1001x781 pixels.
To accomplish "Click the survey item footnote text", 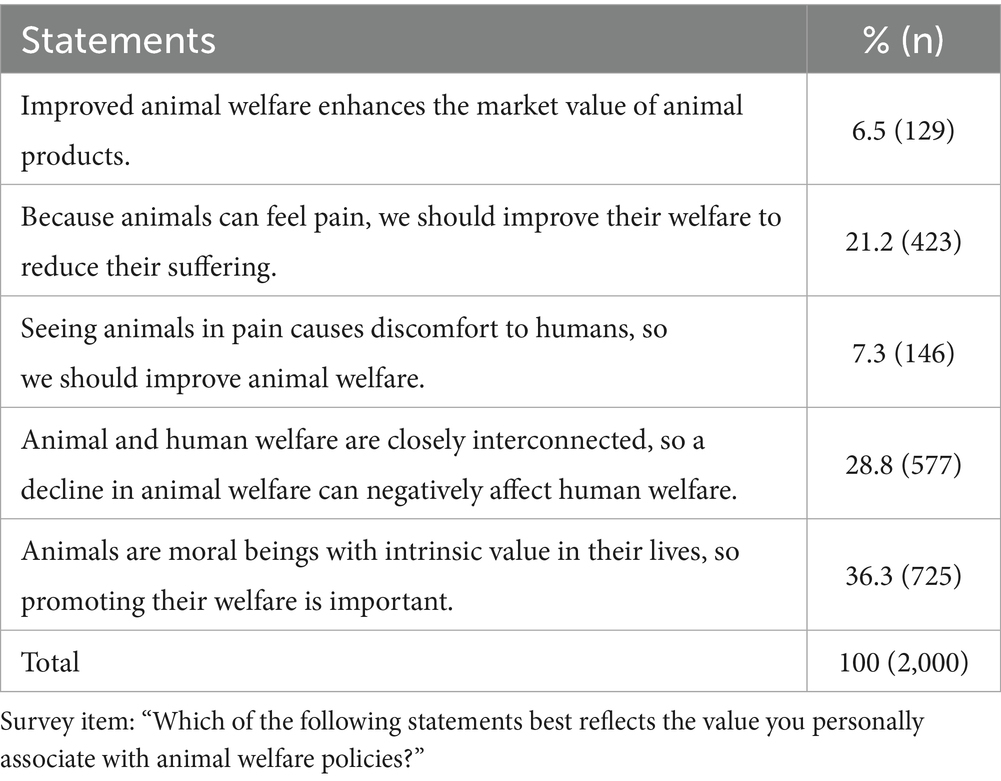I will pyautogui.click(x=462, y=740).
